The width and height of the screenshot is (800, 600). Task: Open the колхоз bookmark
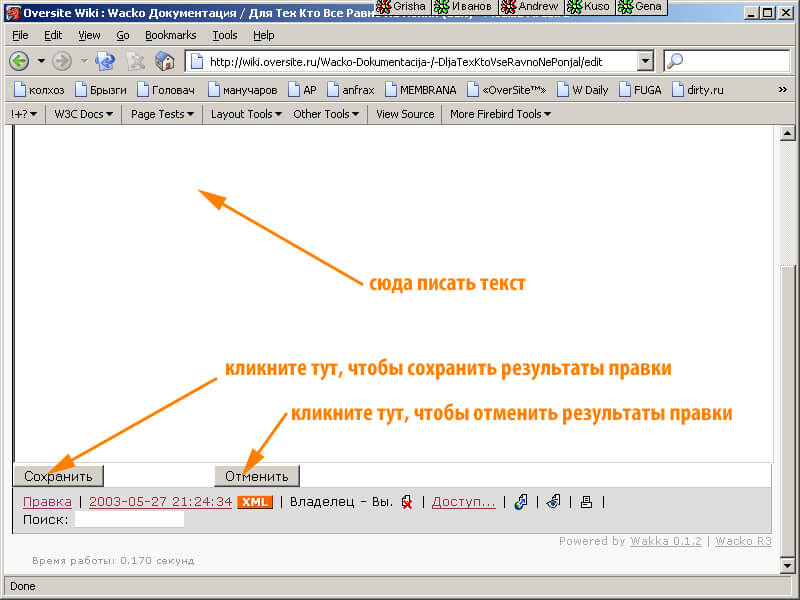coord(38,89)
